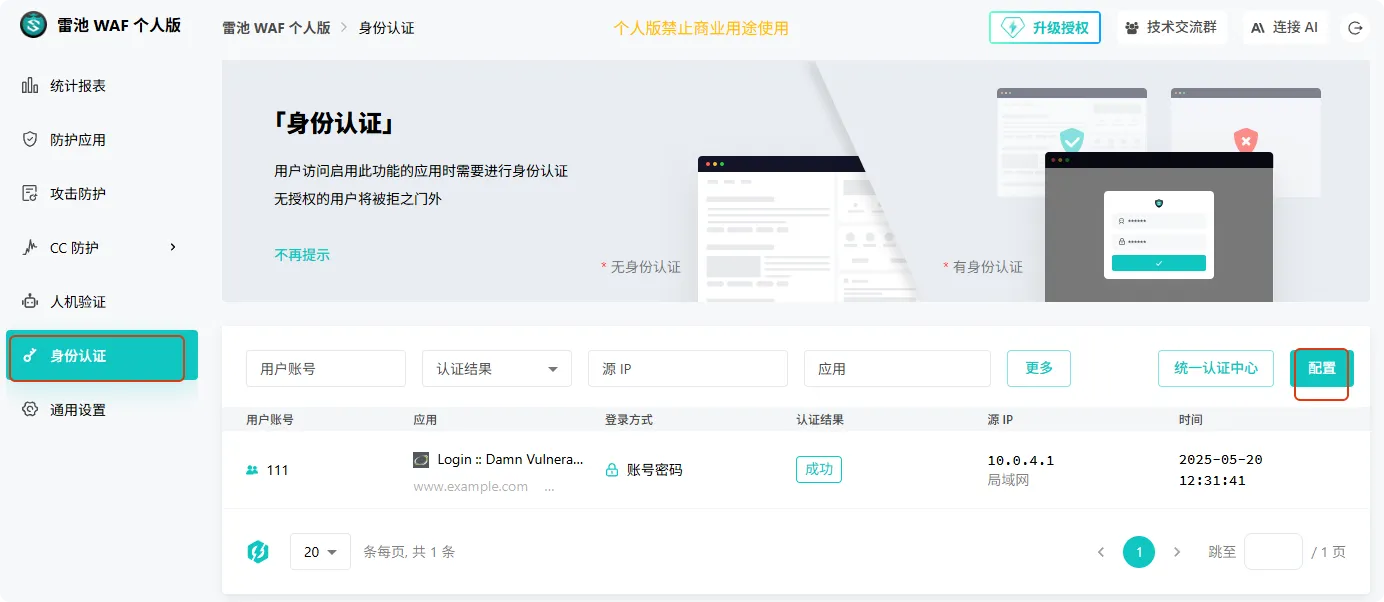
Task: Click the 雷池 WAF 个人版 breadcrumb link
Action: (276, 28)
